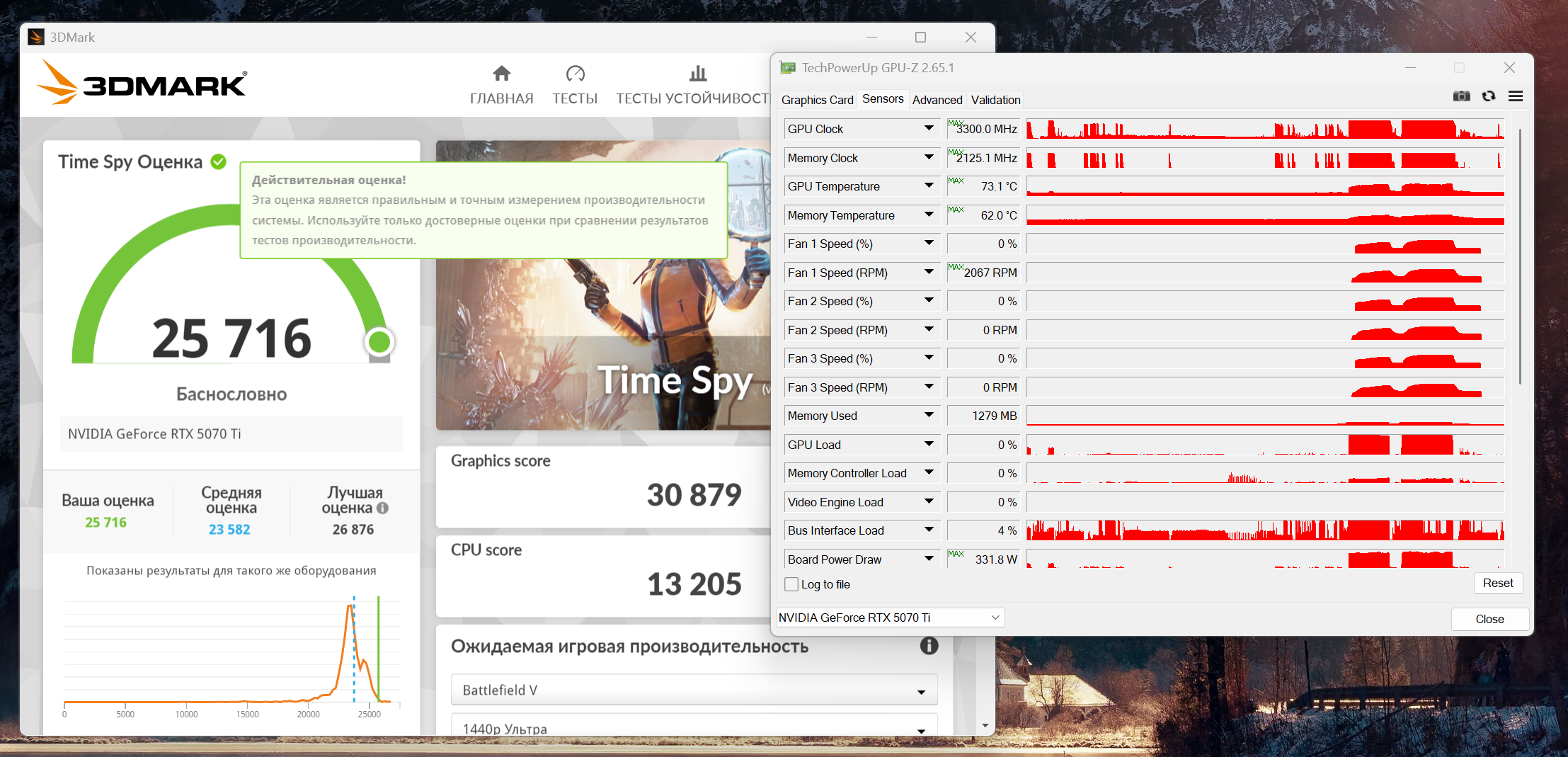This screenshot has width=1568, height=757.
Task: Open the Validation tab
Action: tap(995, 100)
